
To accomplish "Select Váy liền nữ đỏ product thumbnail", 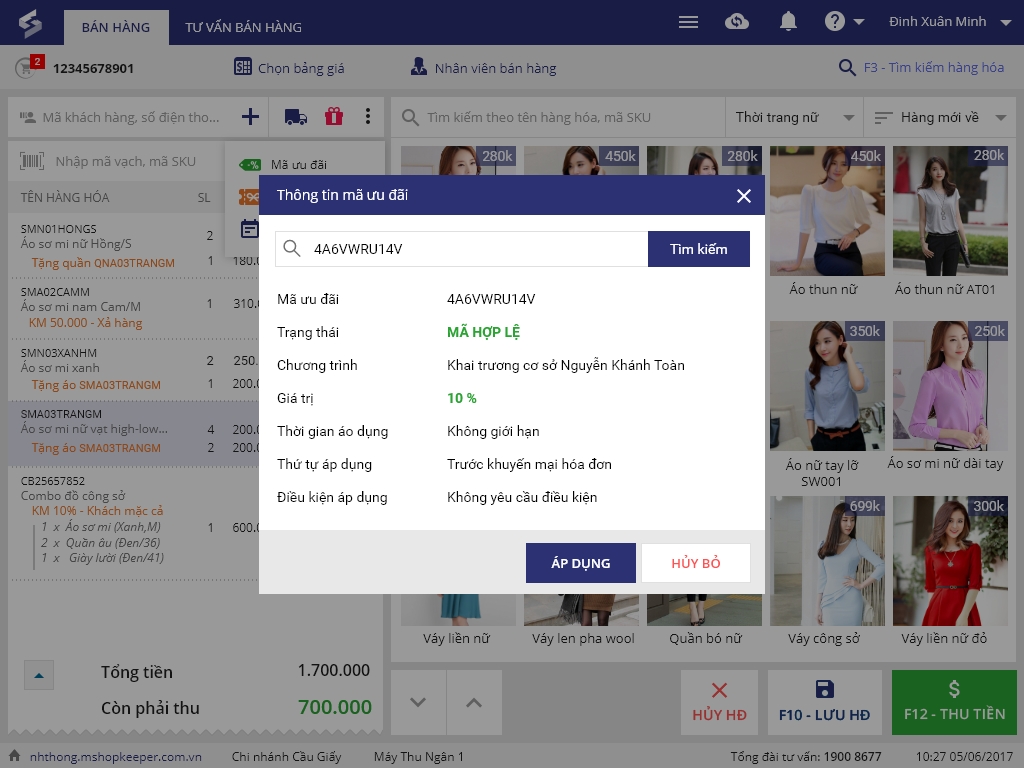I will pyautogui.click(x=950, y=560).
